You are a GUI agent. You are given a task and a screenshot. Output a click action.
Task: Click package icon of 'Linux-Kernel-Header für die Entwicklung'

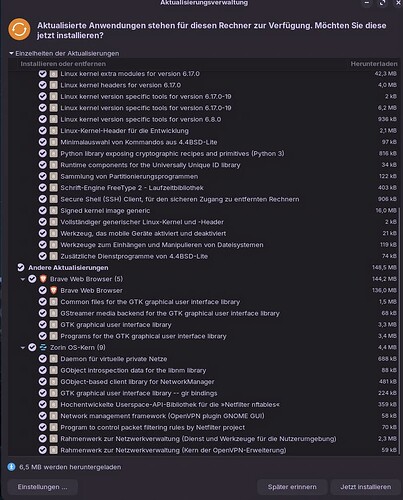53,131
